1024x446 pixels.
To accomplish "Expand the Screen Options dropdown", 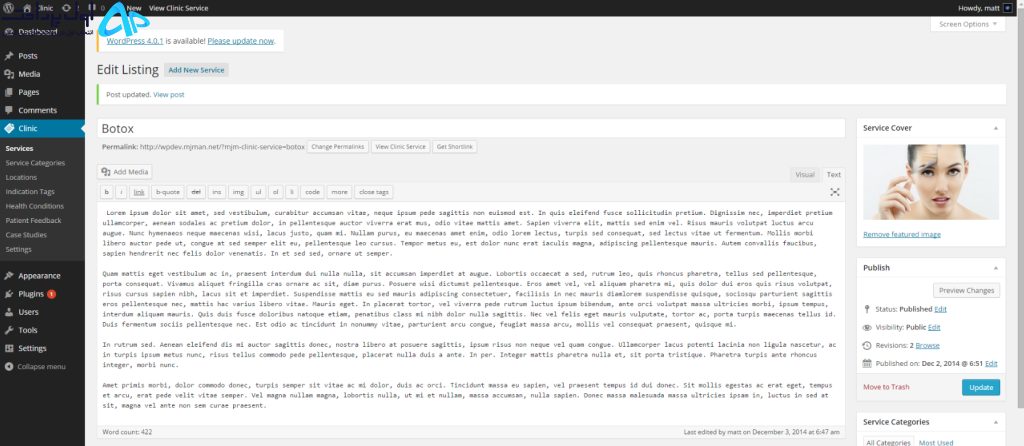I will [968, 24].
